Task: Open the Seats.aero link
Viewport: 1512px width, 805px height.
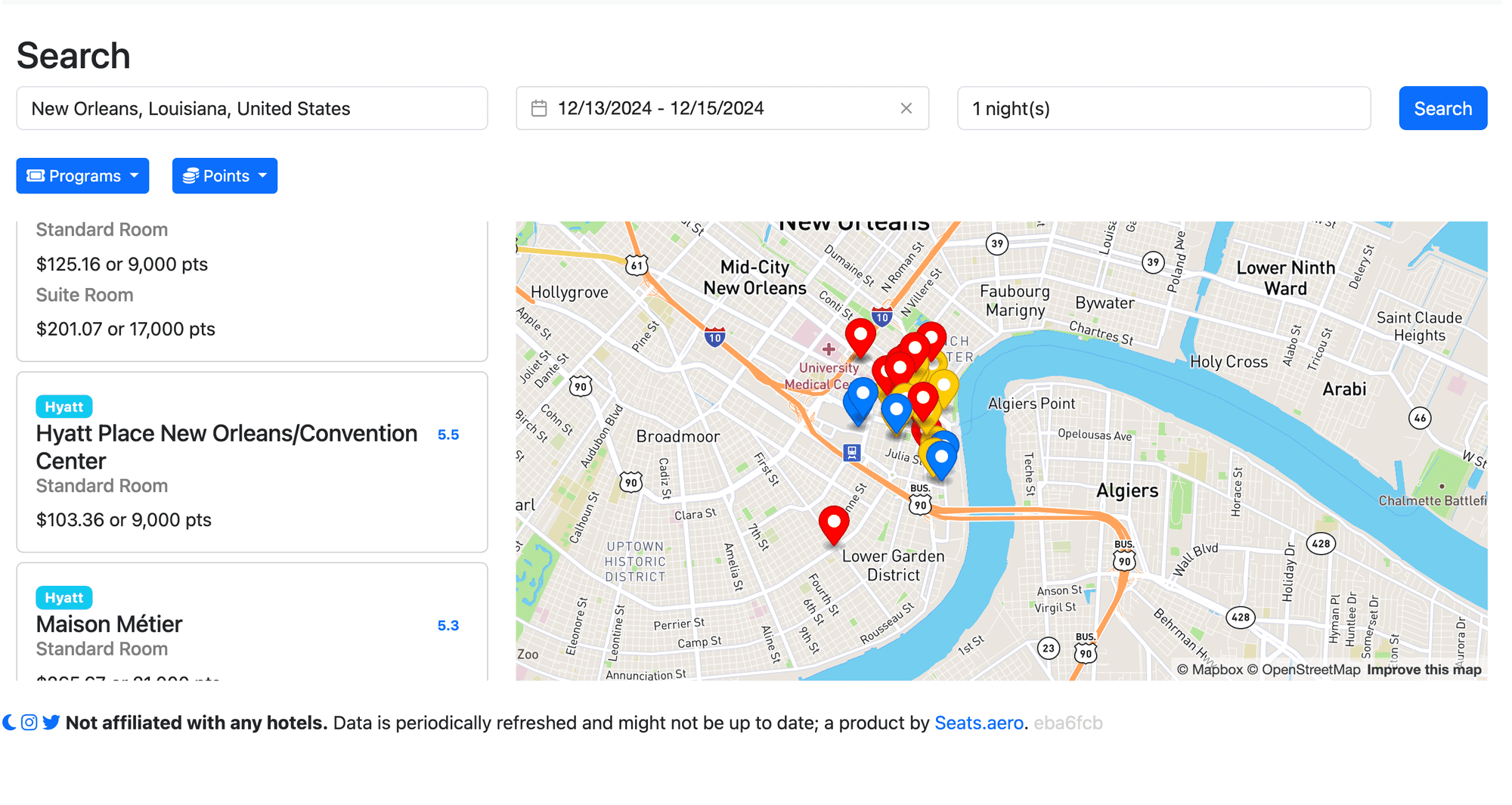Action: click(979, 723)
